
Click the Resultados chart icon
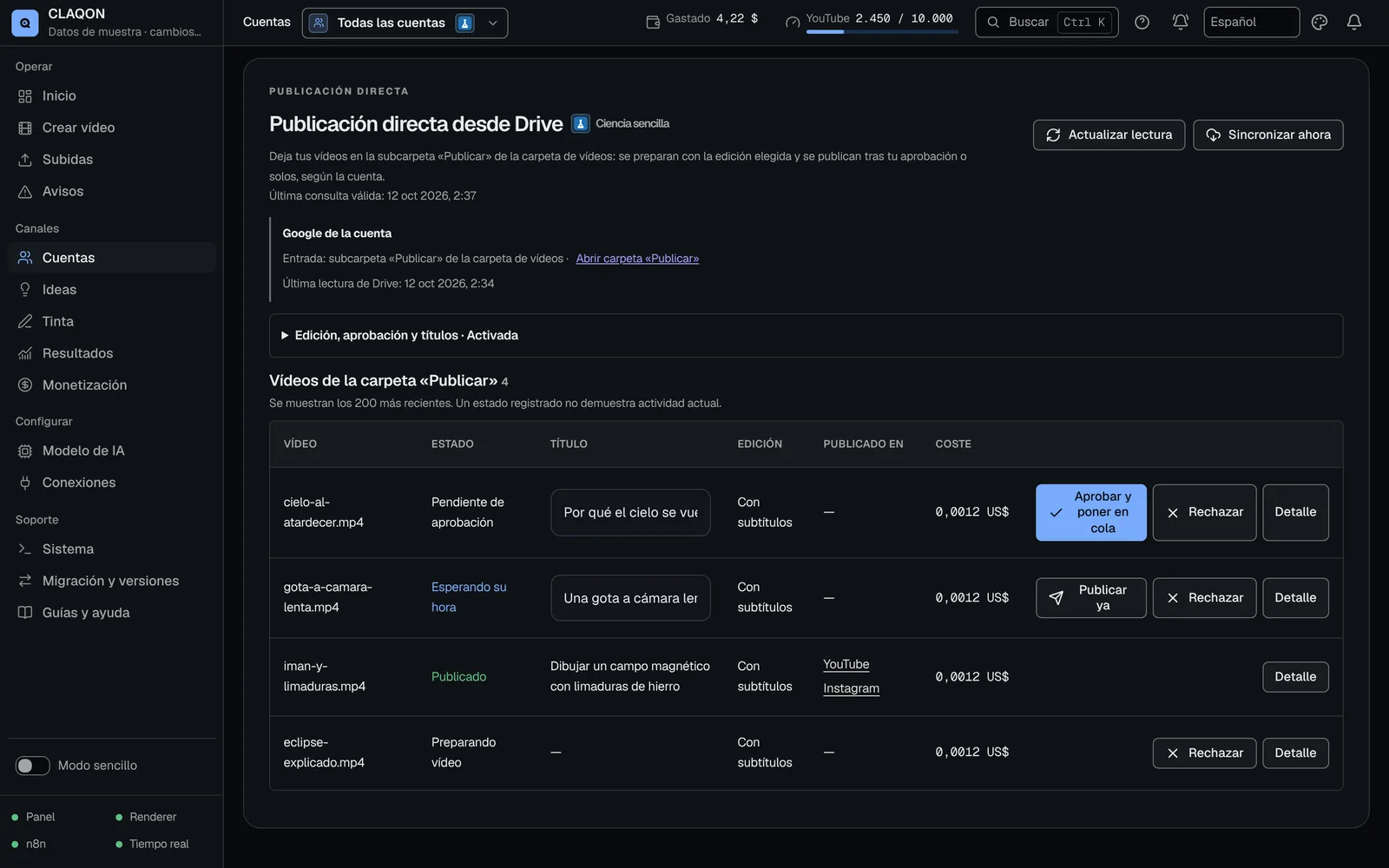pos(25,353)
